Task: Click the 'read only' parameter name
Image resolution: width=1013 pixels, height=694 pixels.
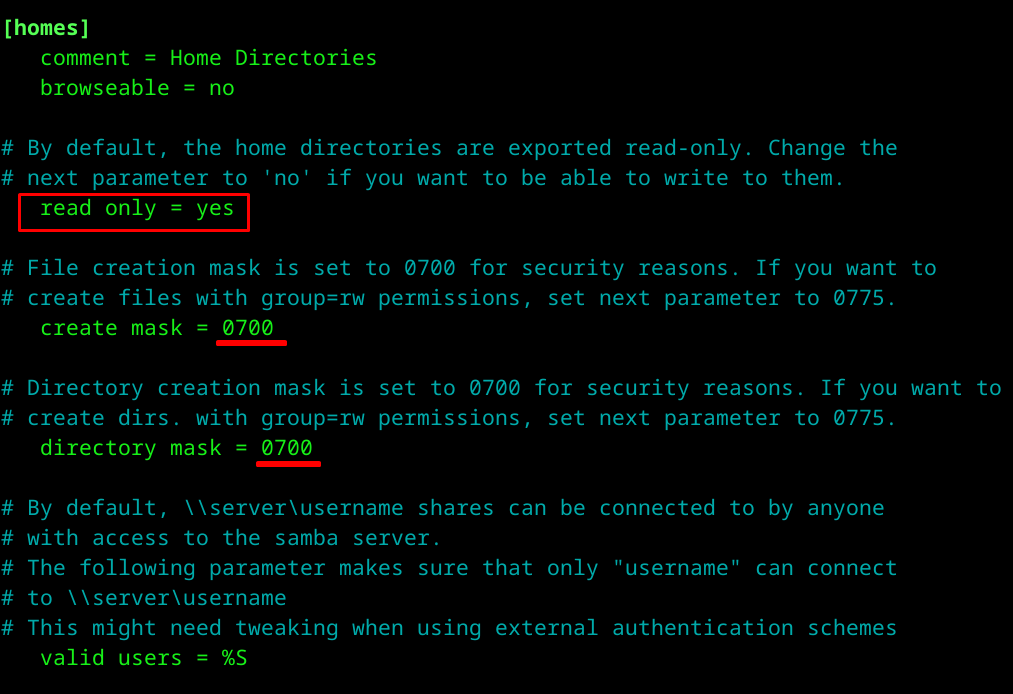Action: (98, 208)
